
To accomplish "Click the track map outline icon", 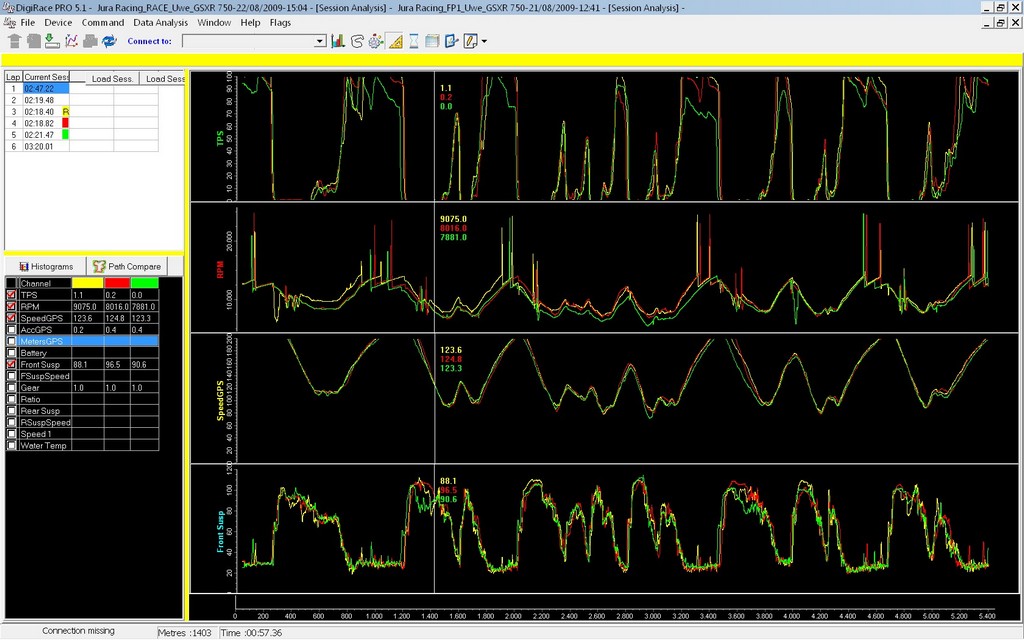I will click(356, 41).
